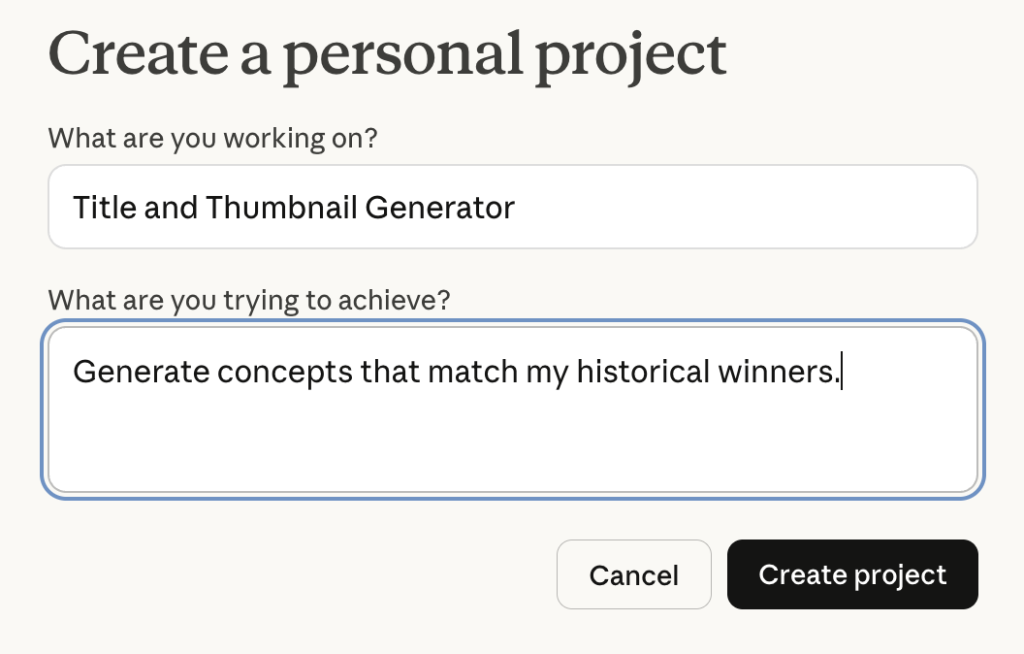The width and height of the screenshot is (1024, 654).
Task: Place cursor on word 'Title' in name field
Action: click(x=102, y=208)
